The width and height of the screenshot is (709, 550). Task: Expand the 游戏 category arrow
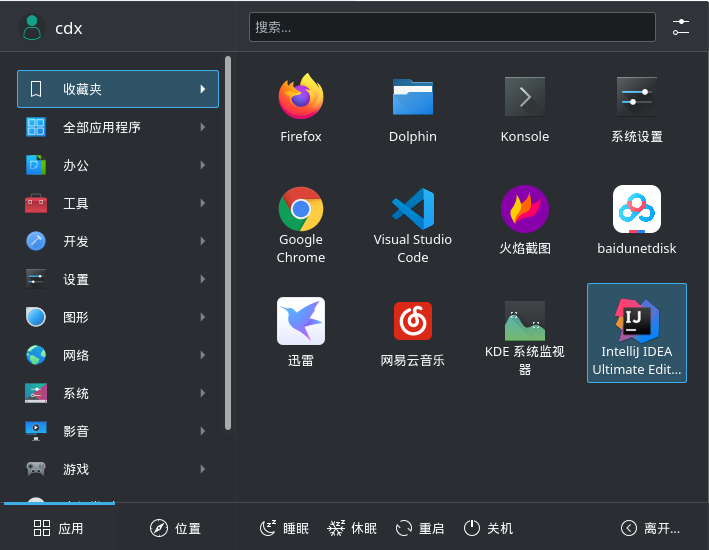(203, 469)
